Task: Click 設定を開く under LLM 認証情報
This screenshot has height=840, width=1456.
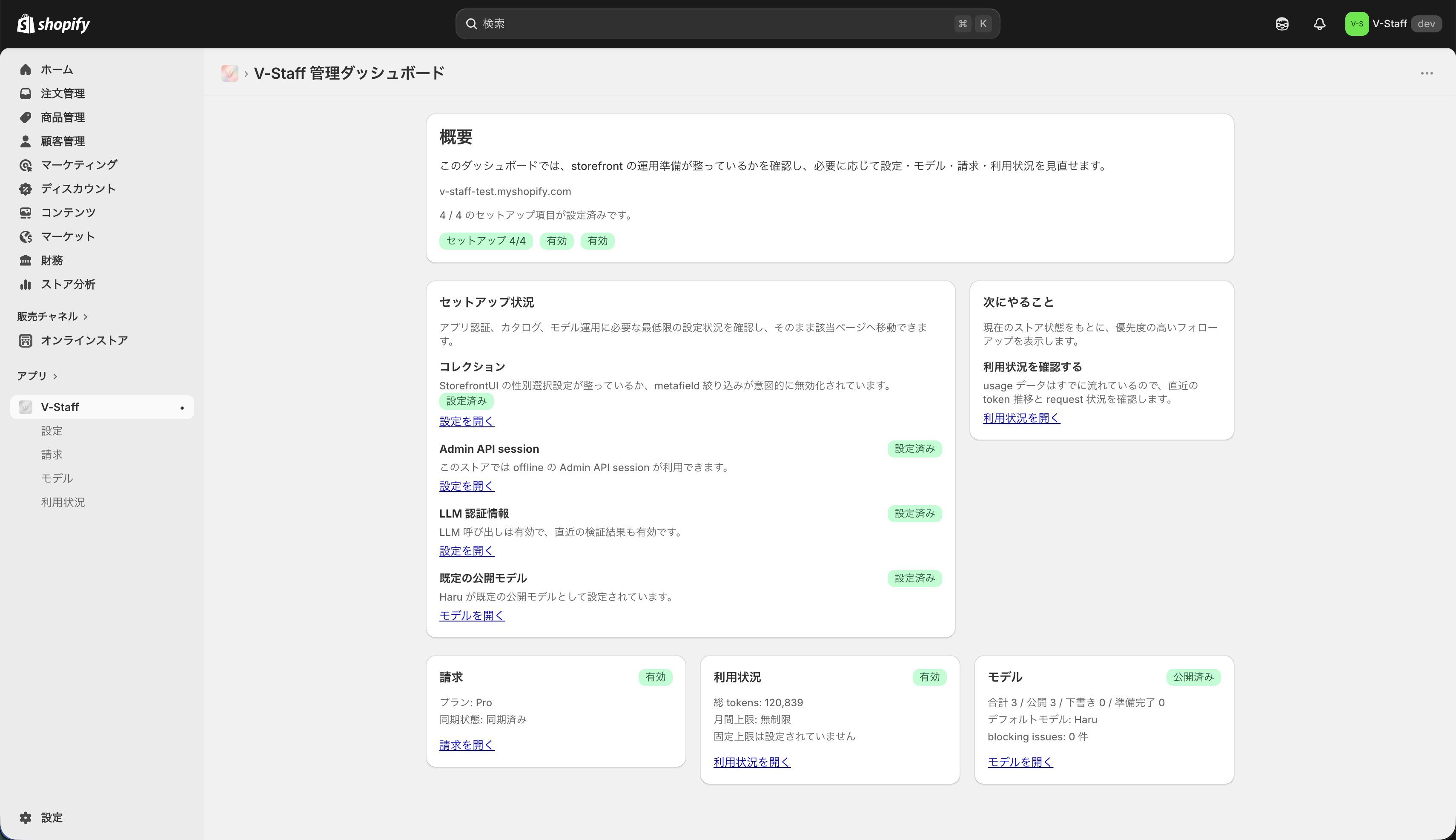Action: (x=467, y=551)
